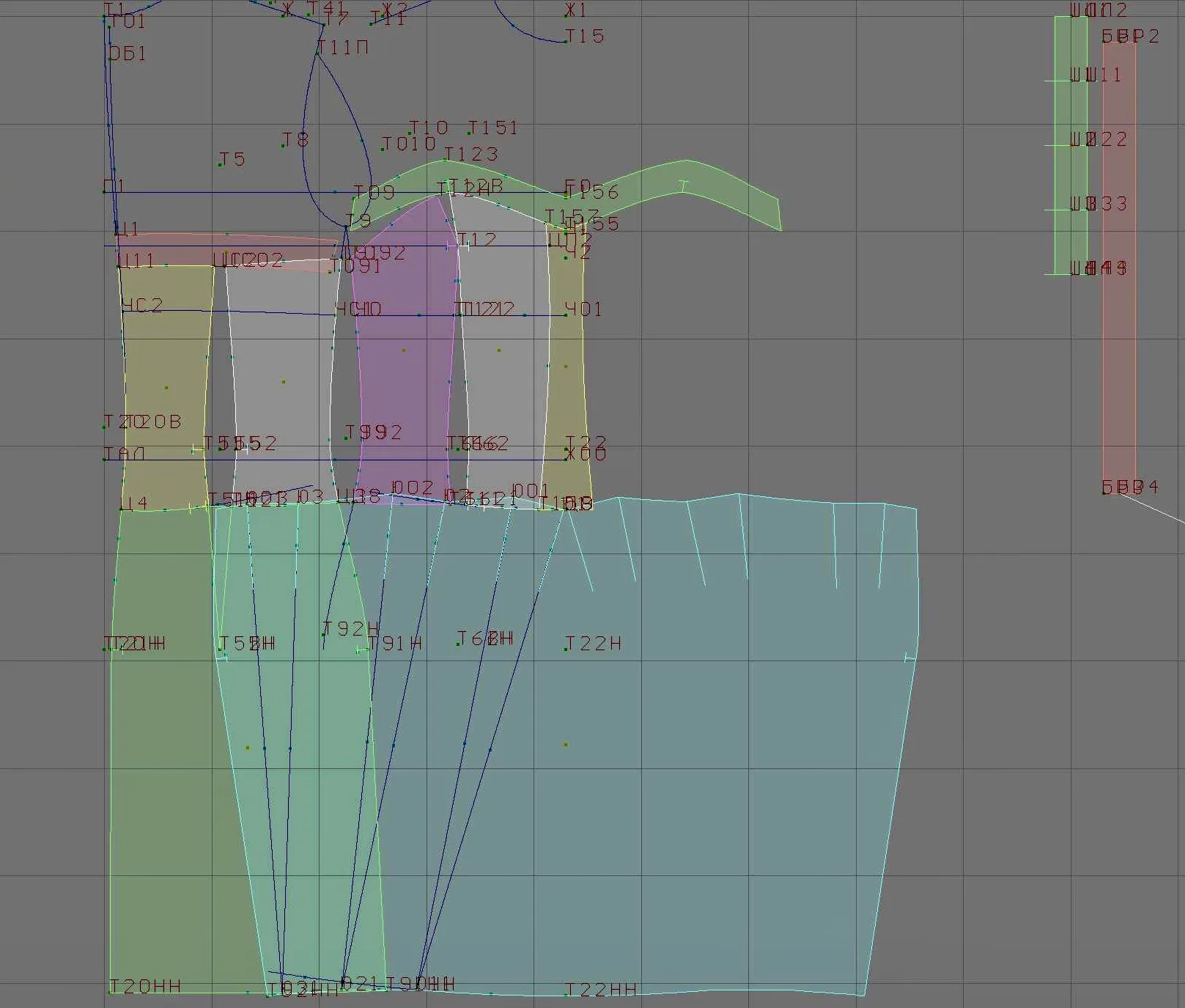Screen dimensions: 1185x1008
Task: Click the Т12 point label
Action: 478,240
